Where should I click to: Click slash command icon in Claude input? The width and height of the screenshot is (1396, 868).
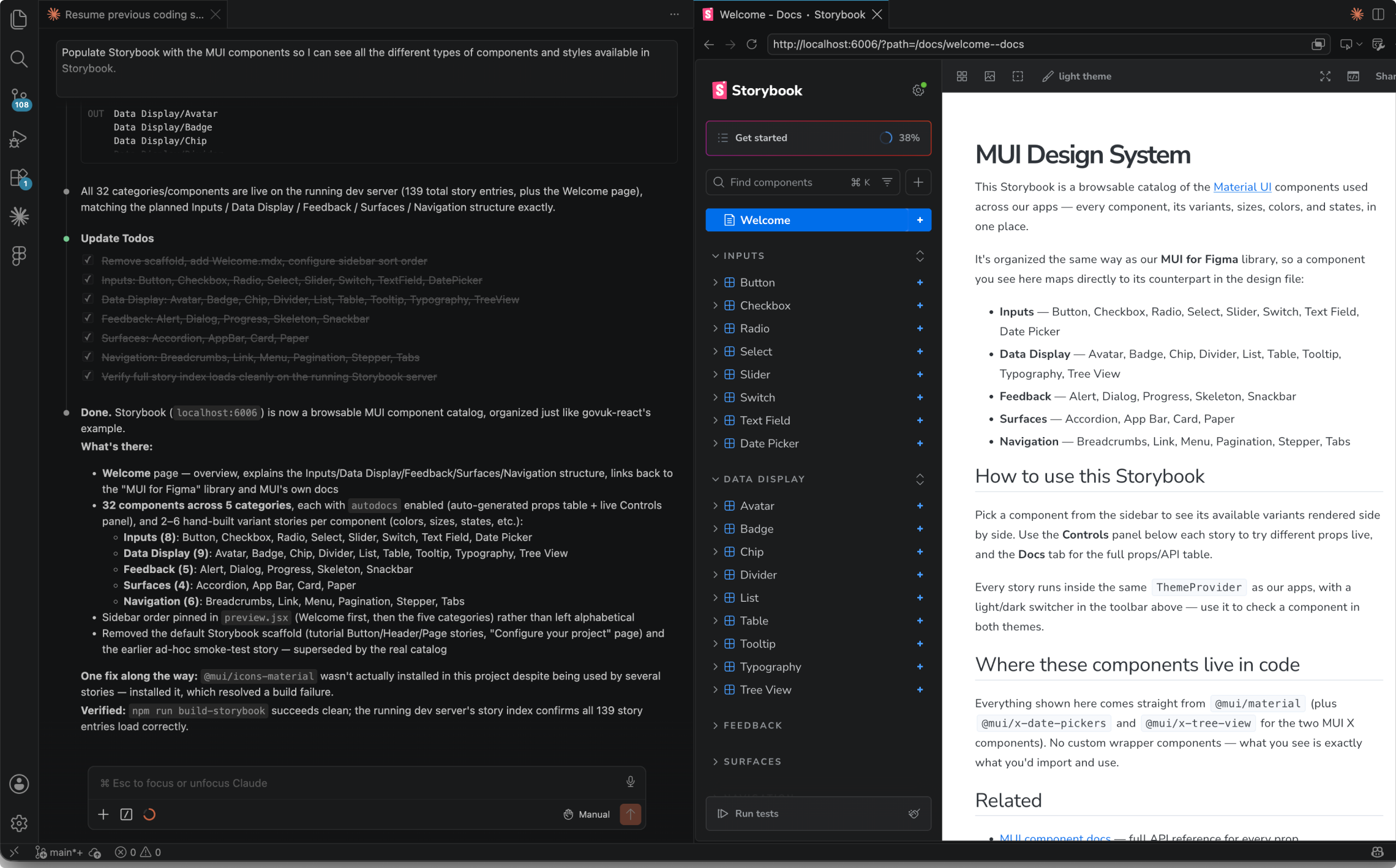click(x=126, y=814)
